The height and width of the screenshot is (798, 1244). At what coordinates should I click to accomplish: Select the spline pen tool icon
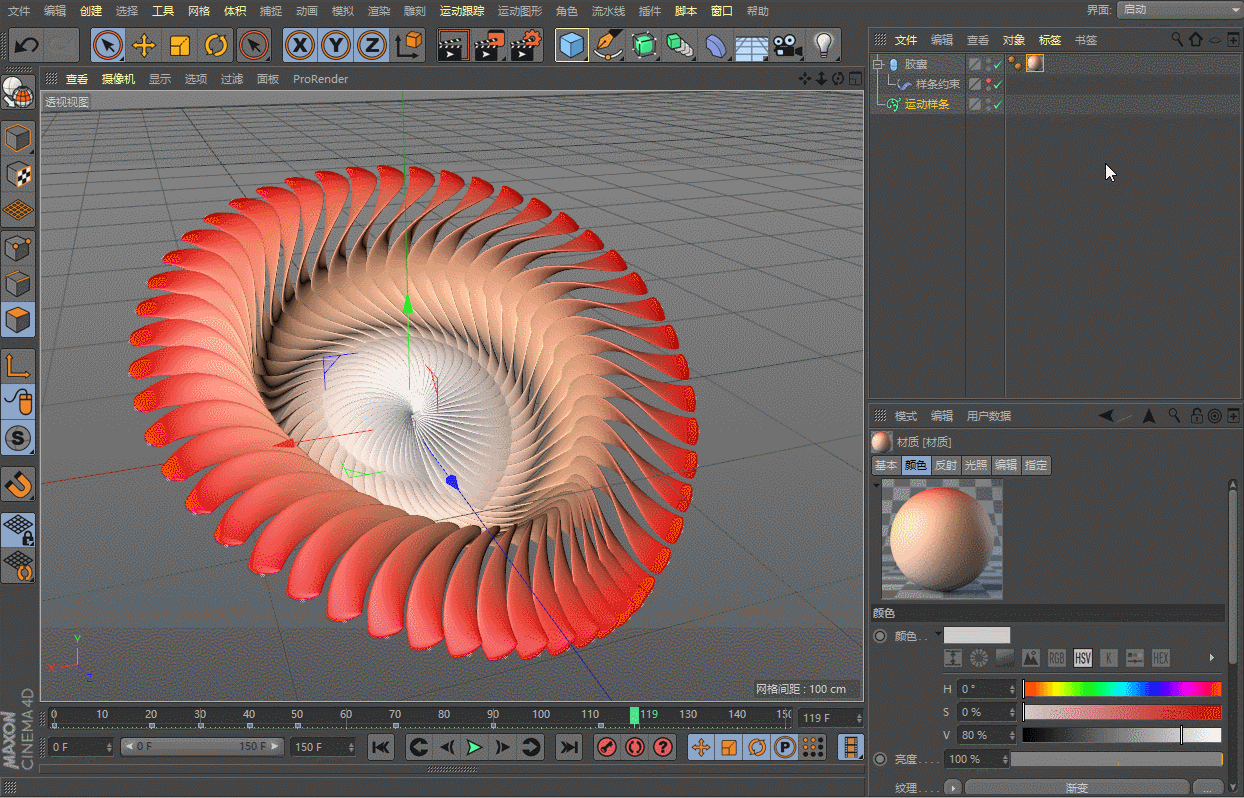click(x=606, y=45)
